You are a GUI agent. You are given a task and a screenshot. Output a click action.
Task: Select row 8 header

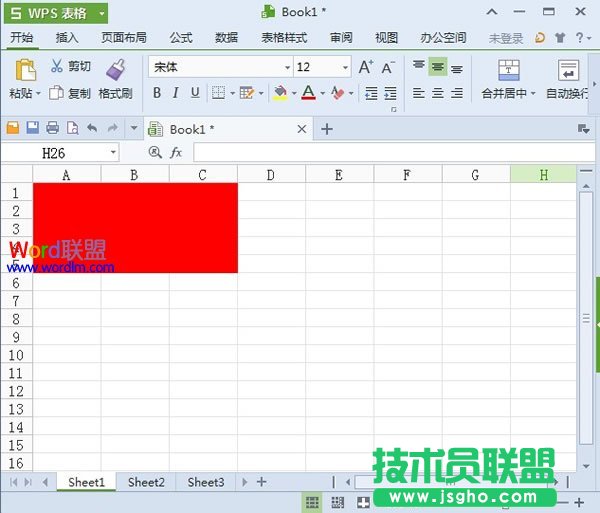pos(16,319)
